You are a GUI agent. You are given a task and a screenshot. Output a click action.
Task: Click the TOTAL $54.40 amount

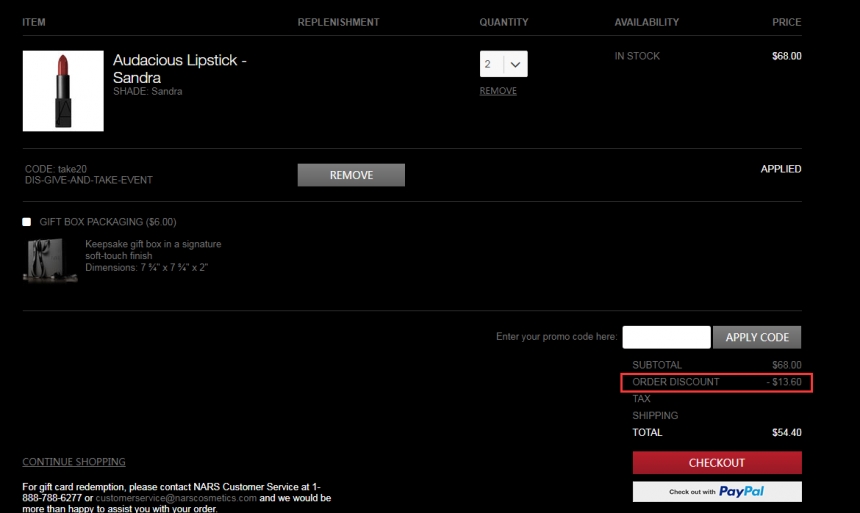pyautogui.click(x=787, y=432)
